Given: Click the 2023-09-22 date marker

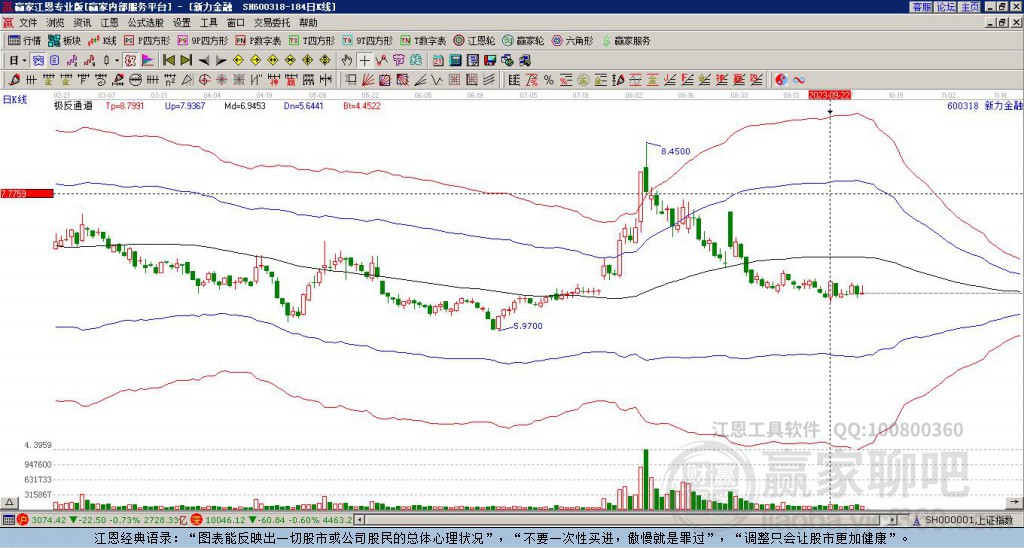Looking at the screenshot, I should [829, 95].
